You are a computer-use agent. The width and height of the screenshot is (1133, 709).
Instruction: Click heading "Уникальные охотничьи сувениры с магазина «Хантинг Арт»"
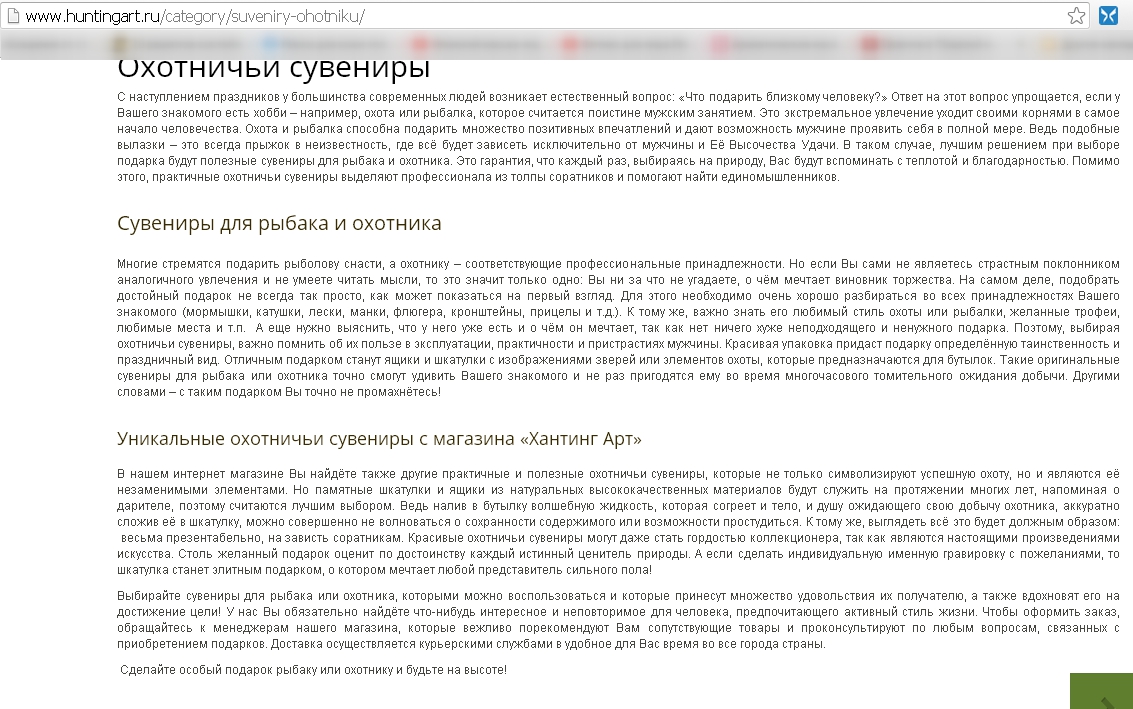tap(379, 439)
